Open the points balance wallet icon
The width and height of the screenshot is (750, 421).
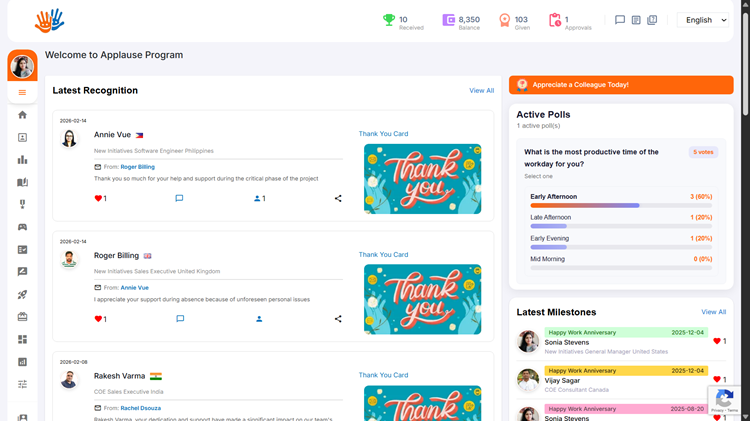449,20
